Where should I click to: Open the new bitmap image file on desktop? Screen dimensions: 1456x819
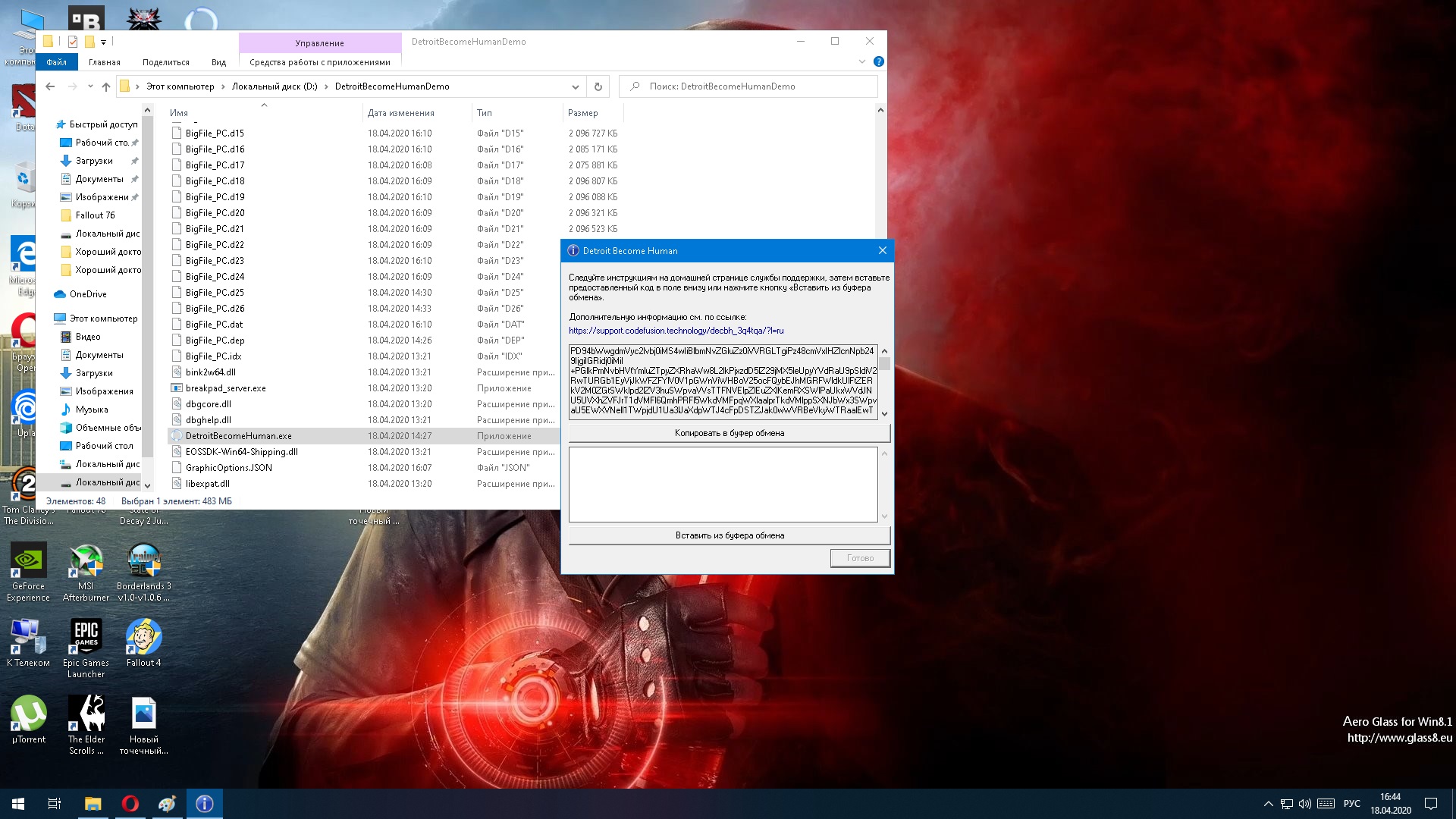(143, 724)
